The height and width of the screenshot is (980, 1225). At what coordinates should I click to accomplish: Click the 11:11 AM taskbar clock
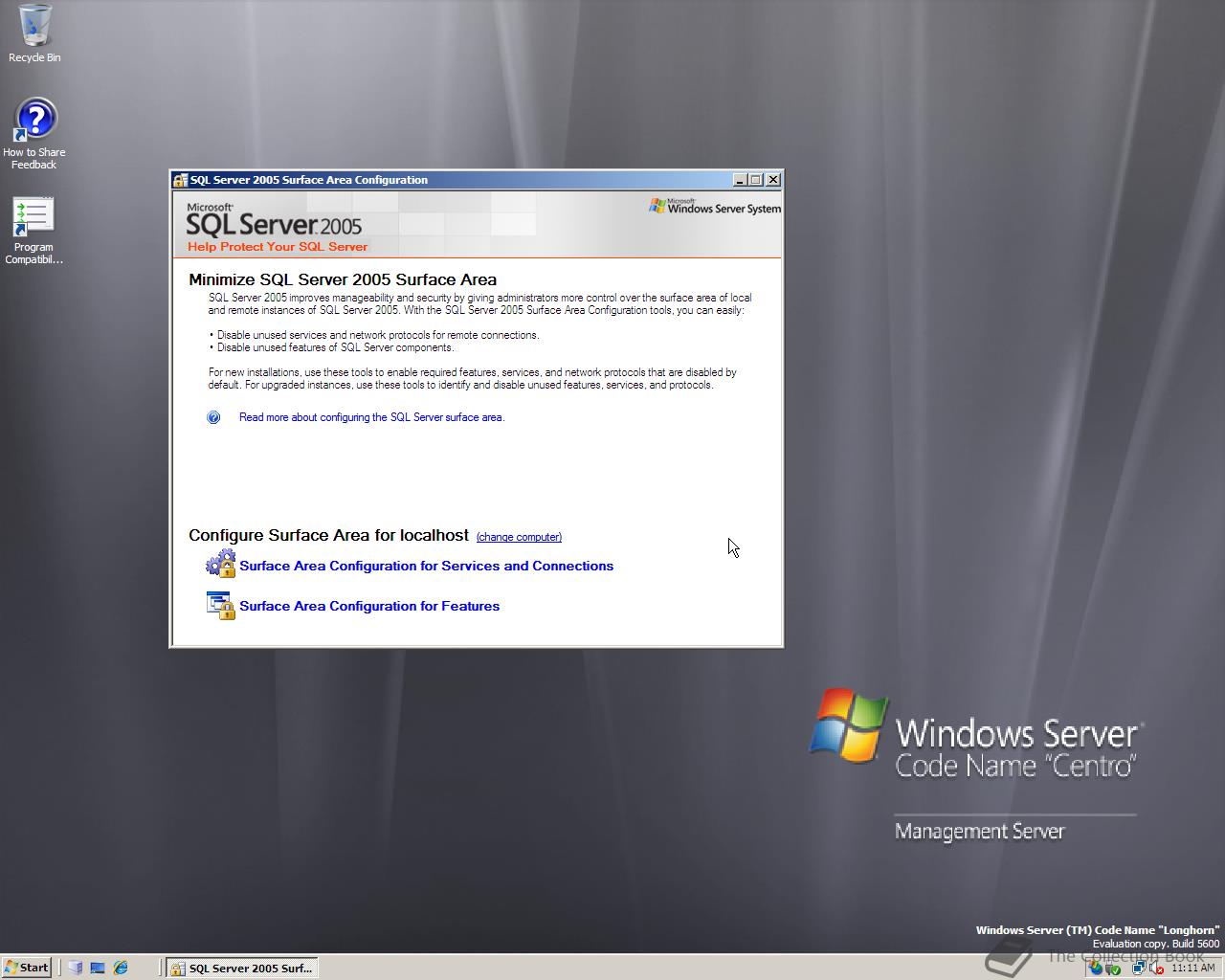[x=1192, y=968]
